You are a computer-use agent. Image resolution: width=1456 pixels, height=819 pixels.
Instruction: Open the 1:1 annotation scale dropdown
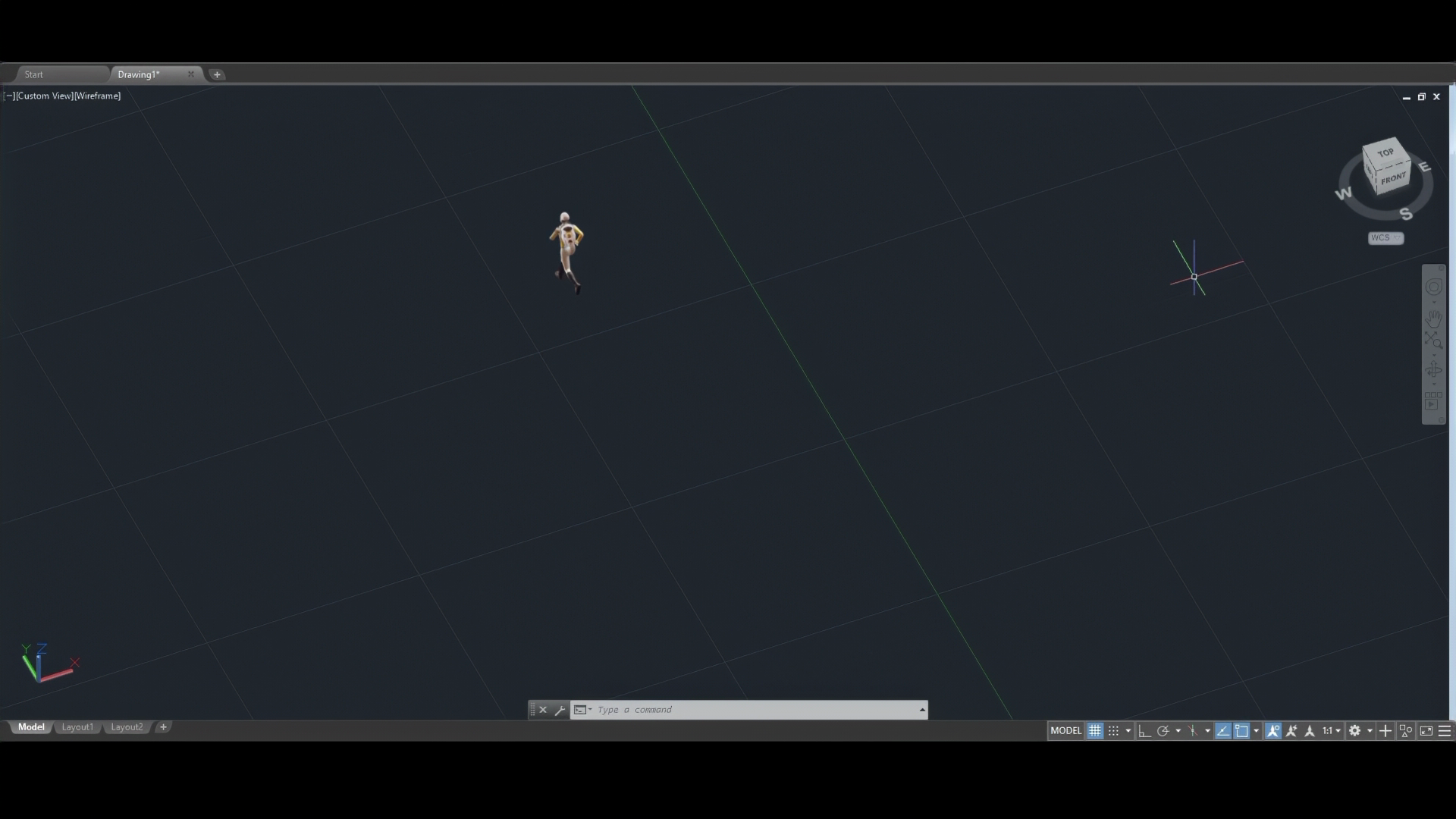[1332, 731]
